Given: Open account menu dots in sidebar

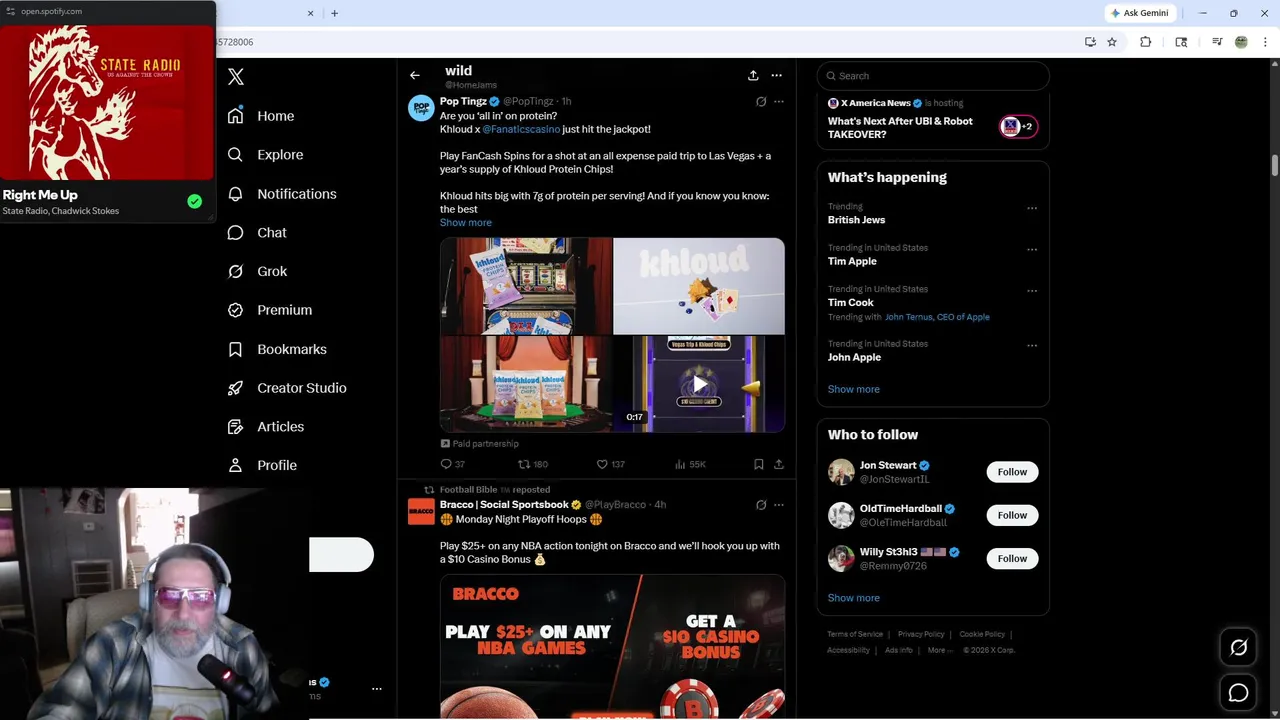Looking at the screenshot, I should (377, 689).
